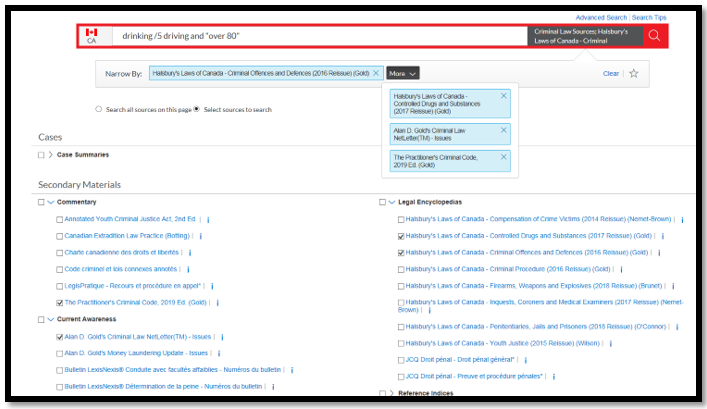Remove The Practitioner's Criminal Code filter chip

tap(503, 157)
